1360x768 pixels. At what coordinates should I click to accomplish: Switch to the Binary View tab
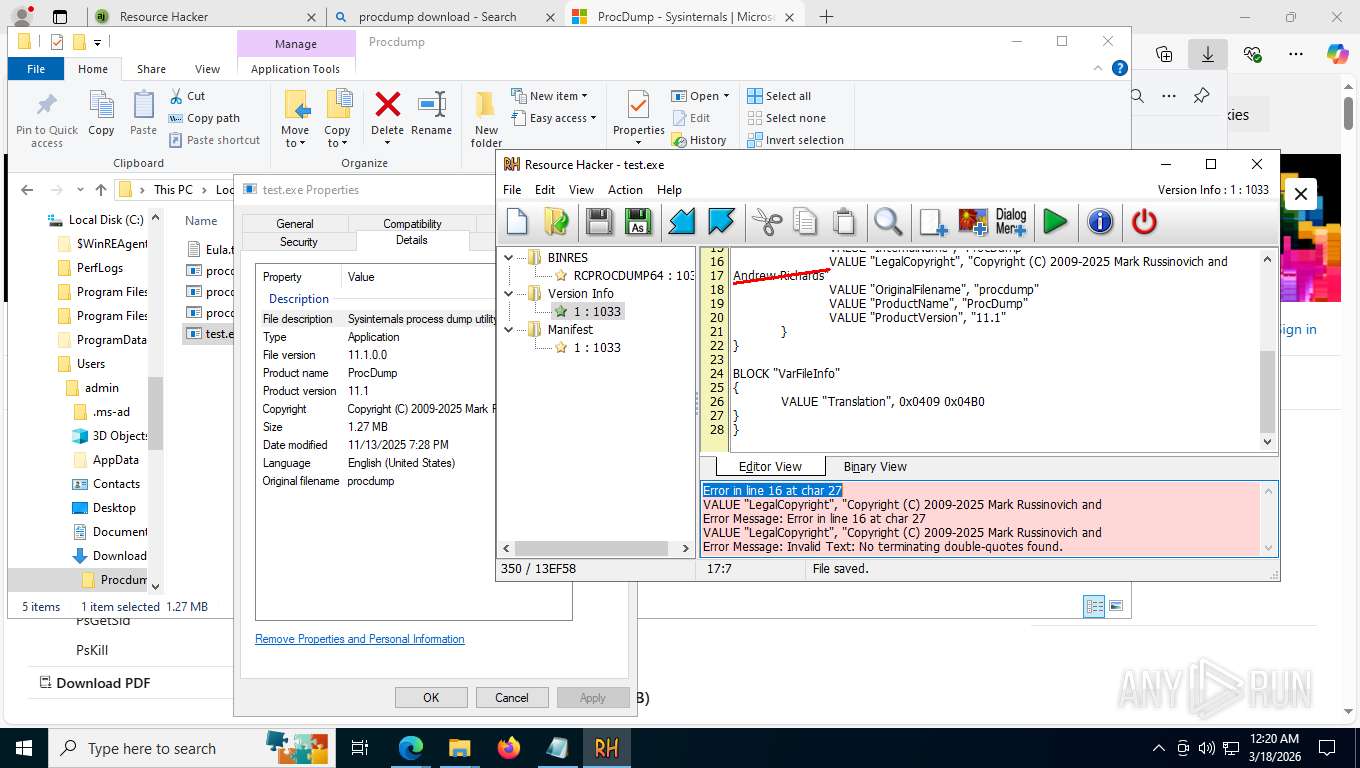(x=875, y=466)
